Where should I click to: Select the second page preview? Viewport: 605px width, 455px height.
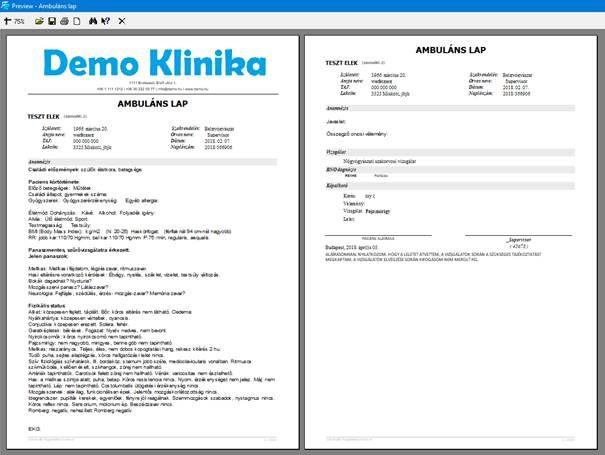point(451,242)
